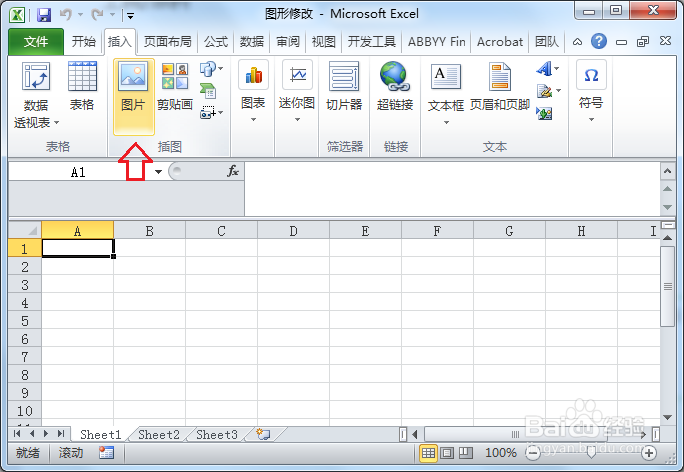Expand the PivotTable dropdown arrow

pyautogui.click(x=56, y=123)
